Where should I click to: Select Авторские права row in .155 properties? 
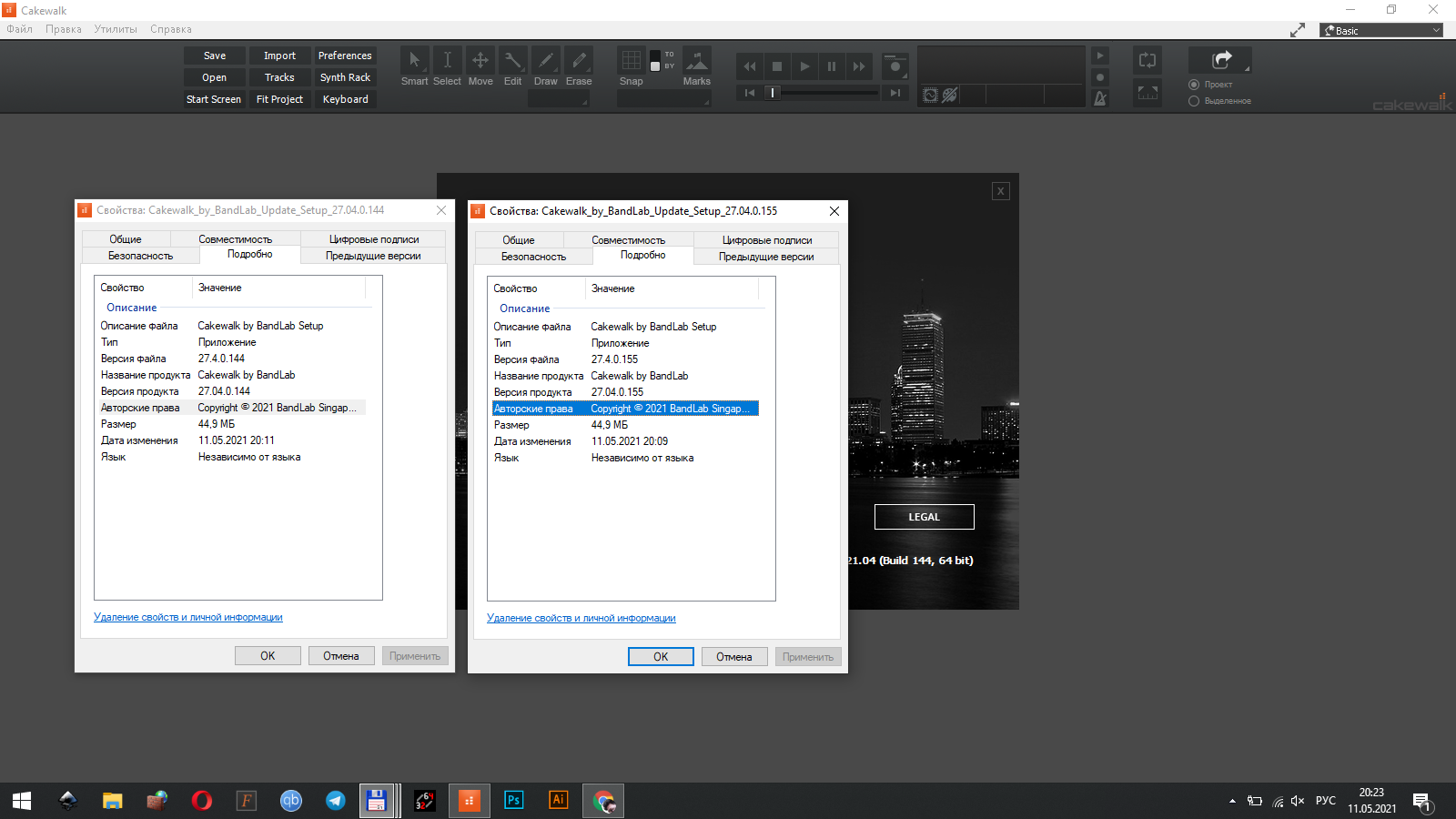[x=625, y=409]
